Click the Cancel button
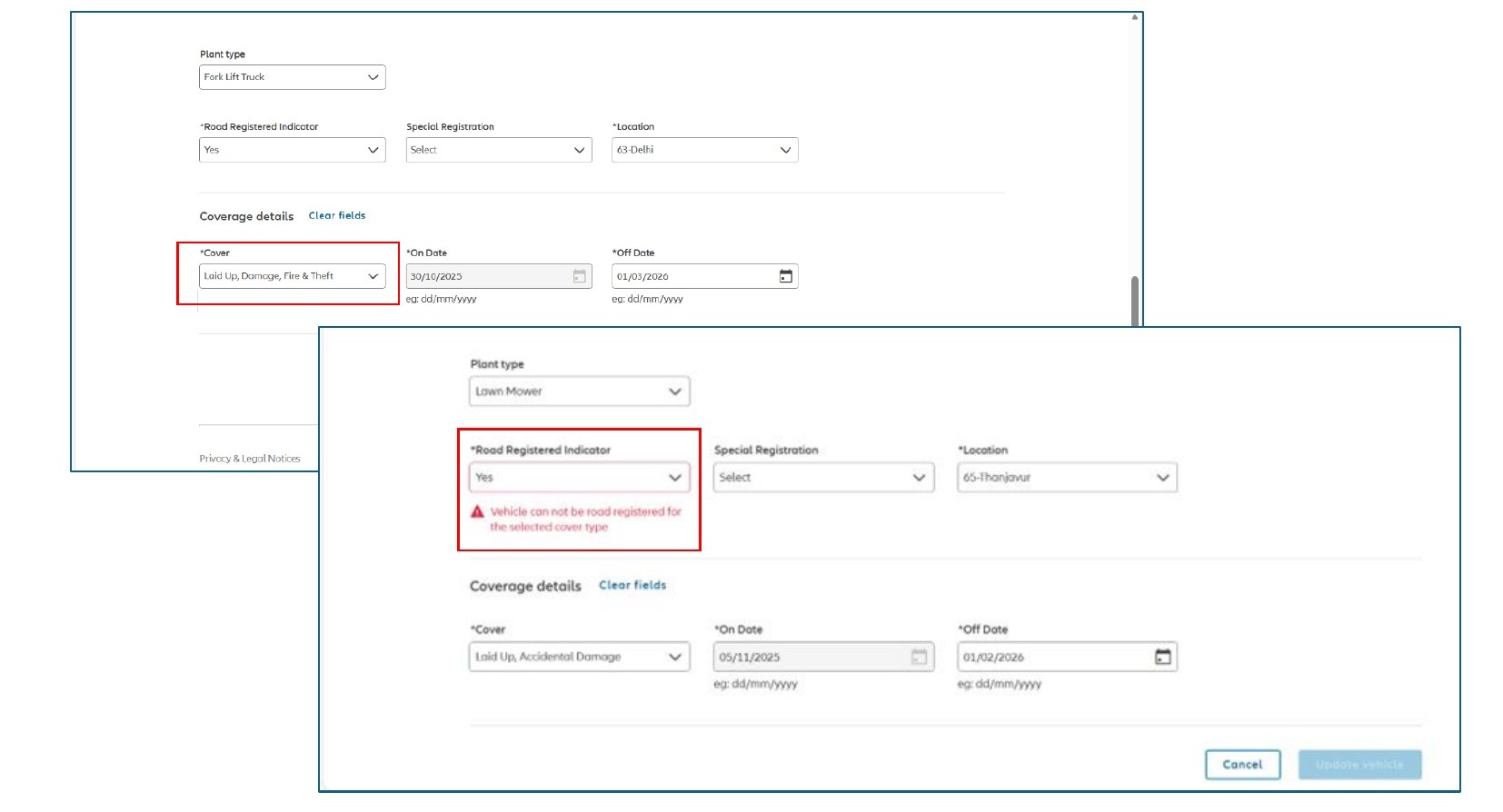This screenshot has width=1503, height=812. (1242, 765)
